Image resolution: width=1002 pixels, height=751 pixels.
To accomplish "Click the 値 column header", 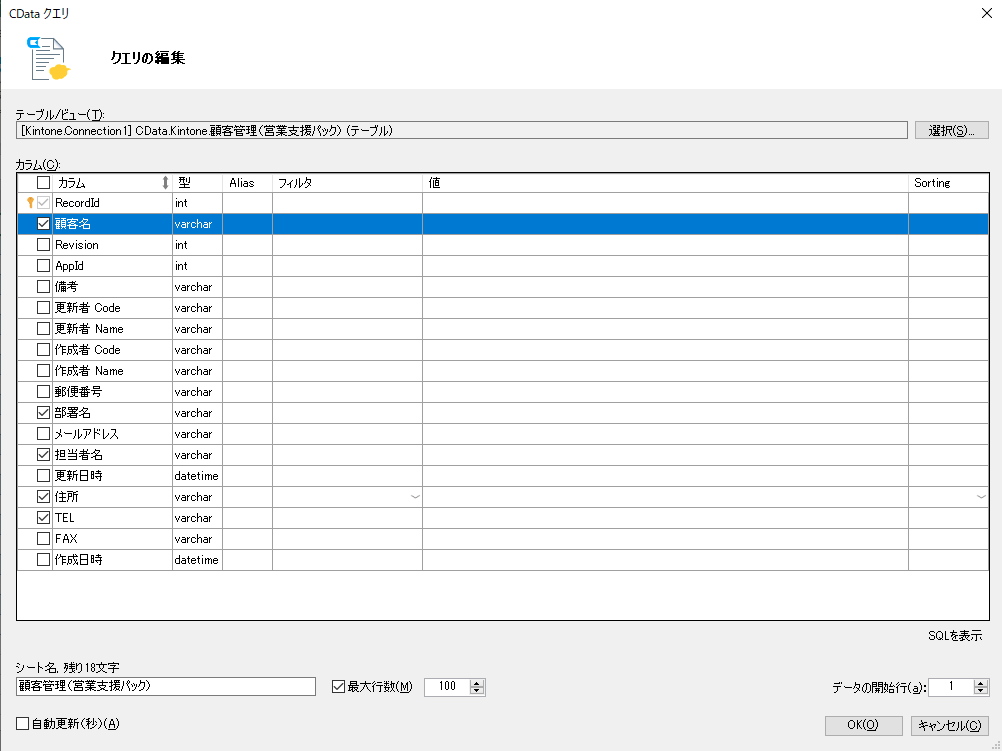I will [x=665, y=183].
